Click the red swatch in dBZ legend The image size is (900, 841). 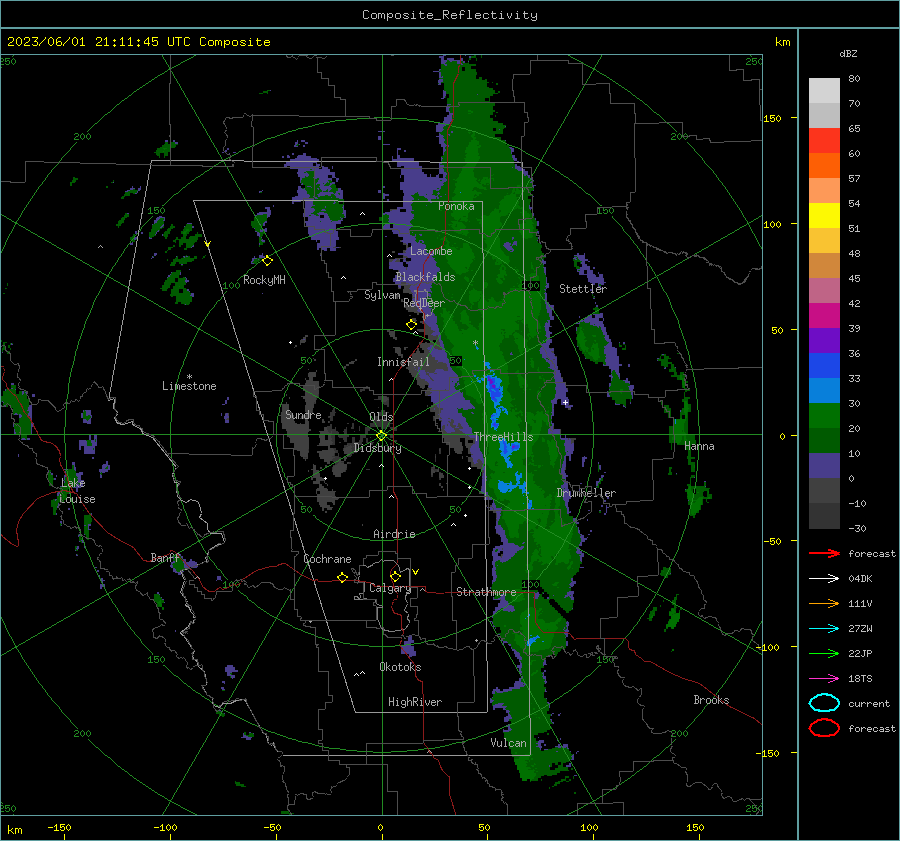pyautogui.click(x=824, y=140)
